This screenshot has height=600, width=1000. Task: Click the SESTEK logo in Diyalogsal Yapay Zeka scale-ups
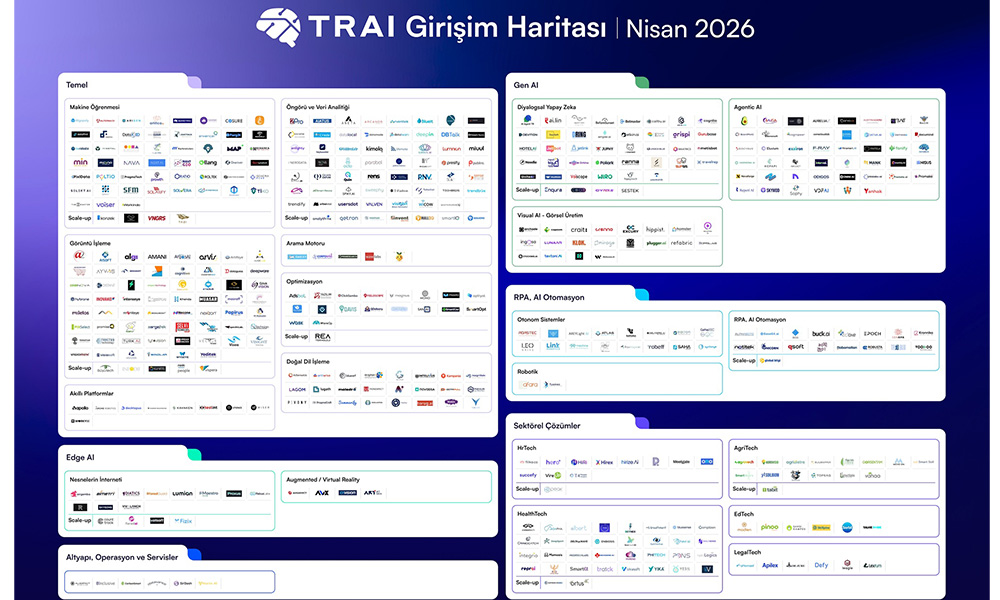(x=630, y=190)
